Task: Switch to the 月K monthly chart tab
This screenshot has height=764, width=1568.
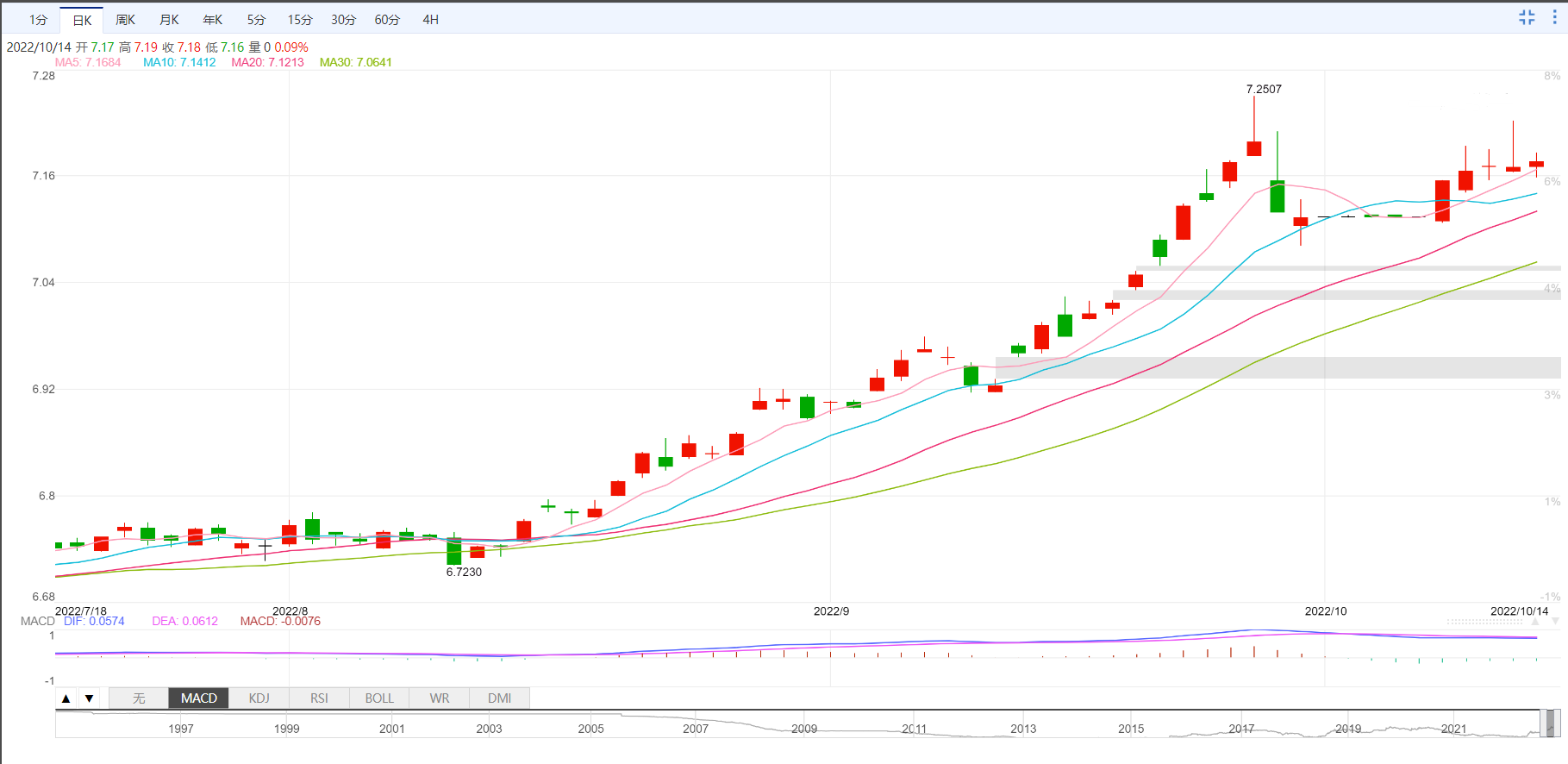Action: coord(169,20)
